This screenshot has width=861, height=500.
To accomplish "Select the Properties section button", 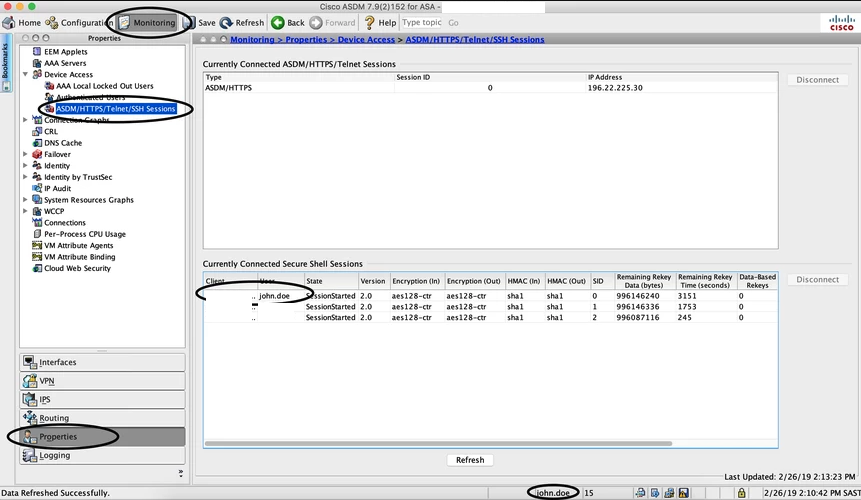I will (103, 437).
